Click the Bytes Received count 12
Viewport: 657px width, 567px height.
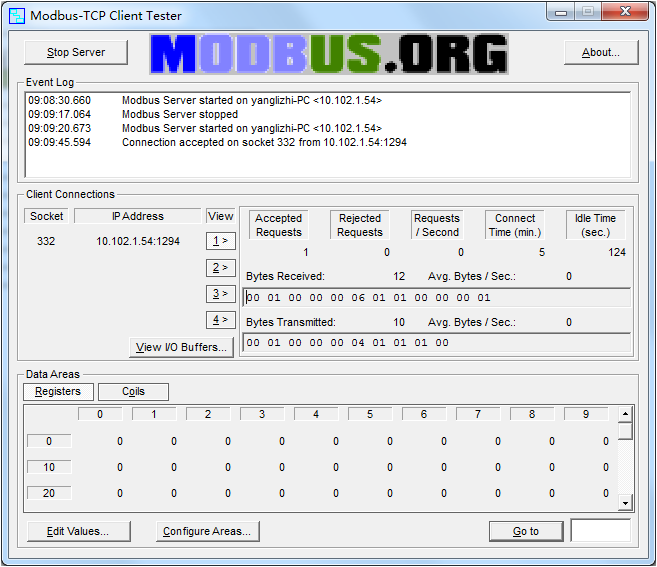coord(399,277)
